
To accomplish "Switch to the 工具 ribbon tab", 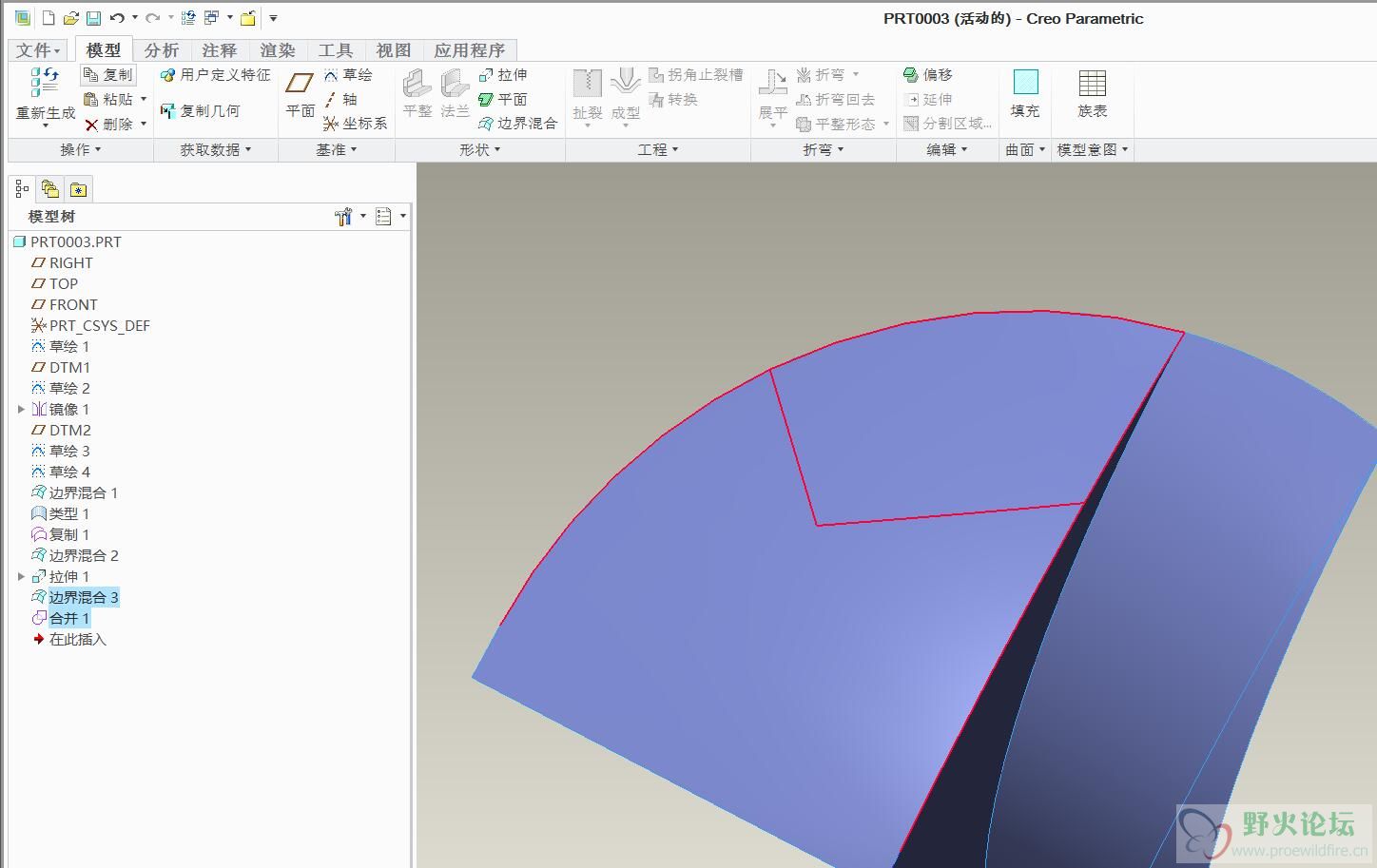I will point(336,50).
